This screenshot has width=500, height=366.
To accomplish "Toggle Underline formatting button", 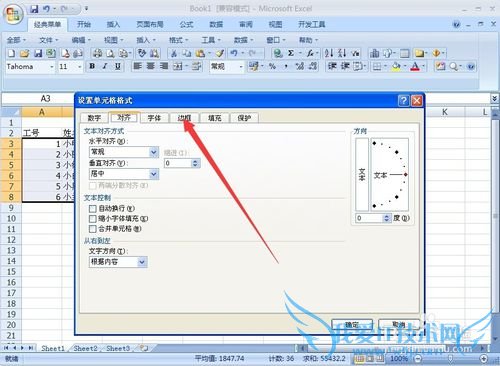I will coord(117,66).
